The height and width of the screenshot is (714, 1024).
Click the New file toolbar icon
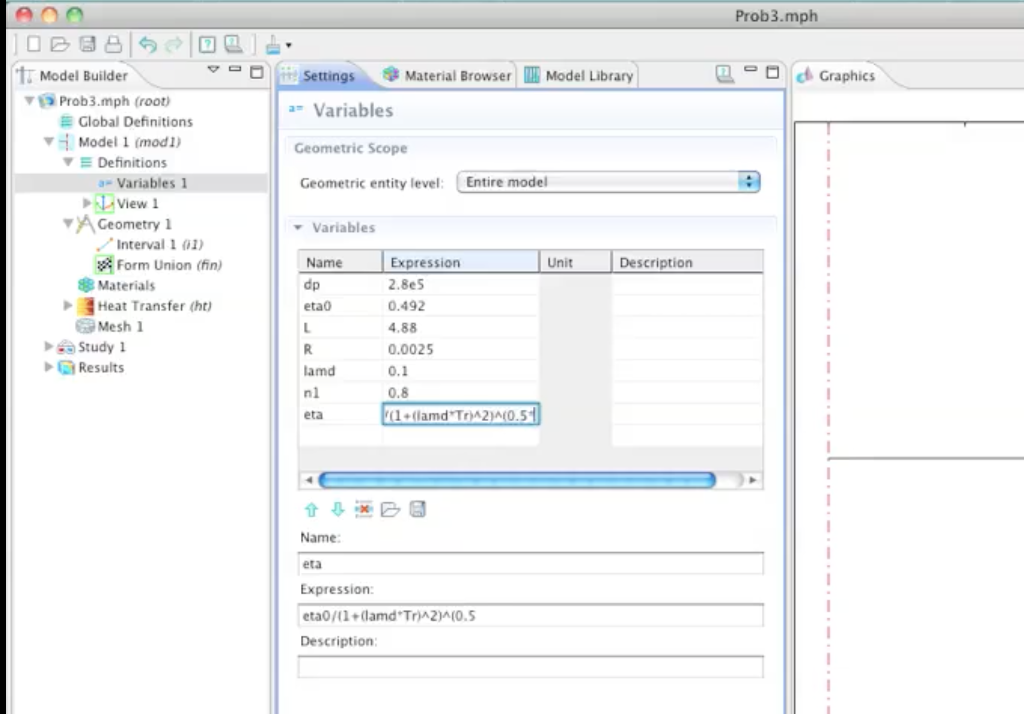coord(33,44)
